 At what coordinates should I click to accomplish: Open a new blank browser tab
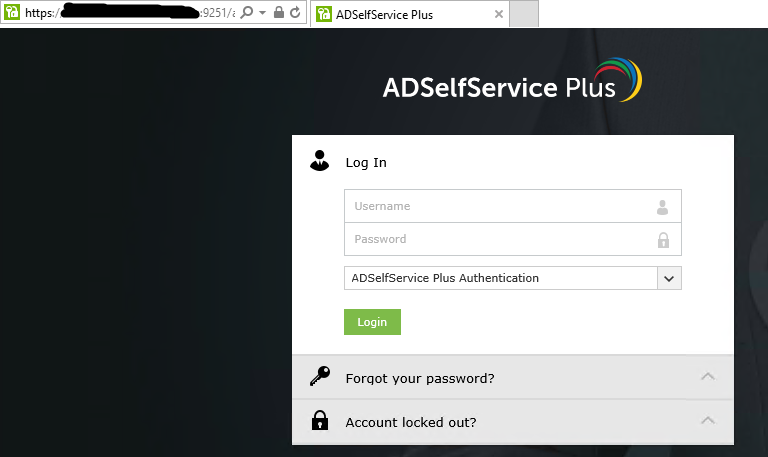pos(524,14)
